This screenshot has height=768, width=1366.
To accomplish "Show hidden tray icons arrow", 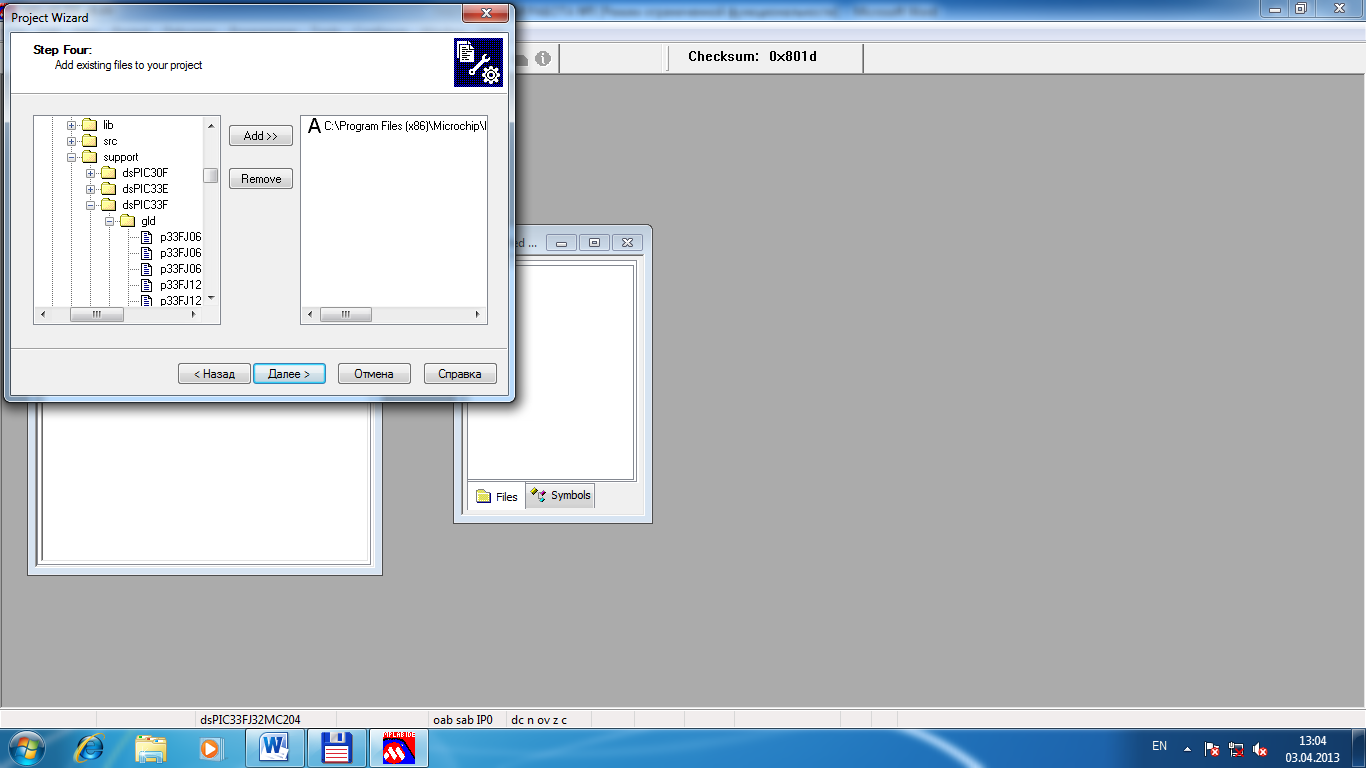I will click(x=1187, y=748).
